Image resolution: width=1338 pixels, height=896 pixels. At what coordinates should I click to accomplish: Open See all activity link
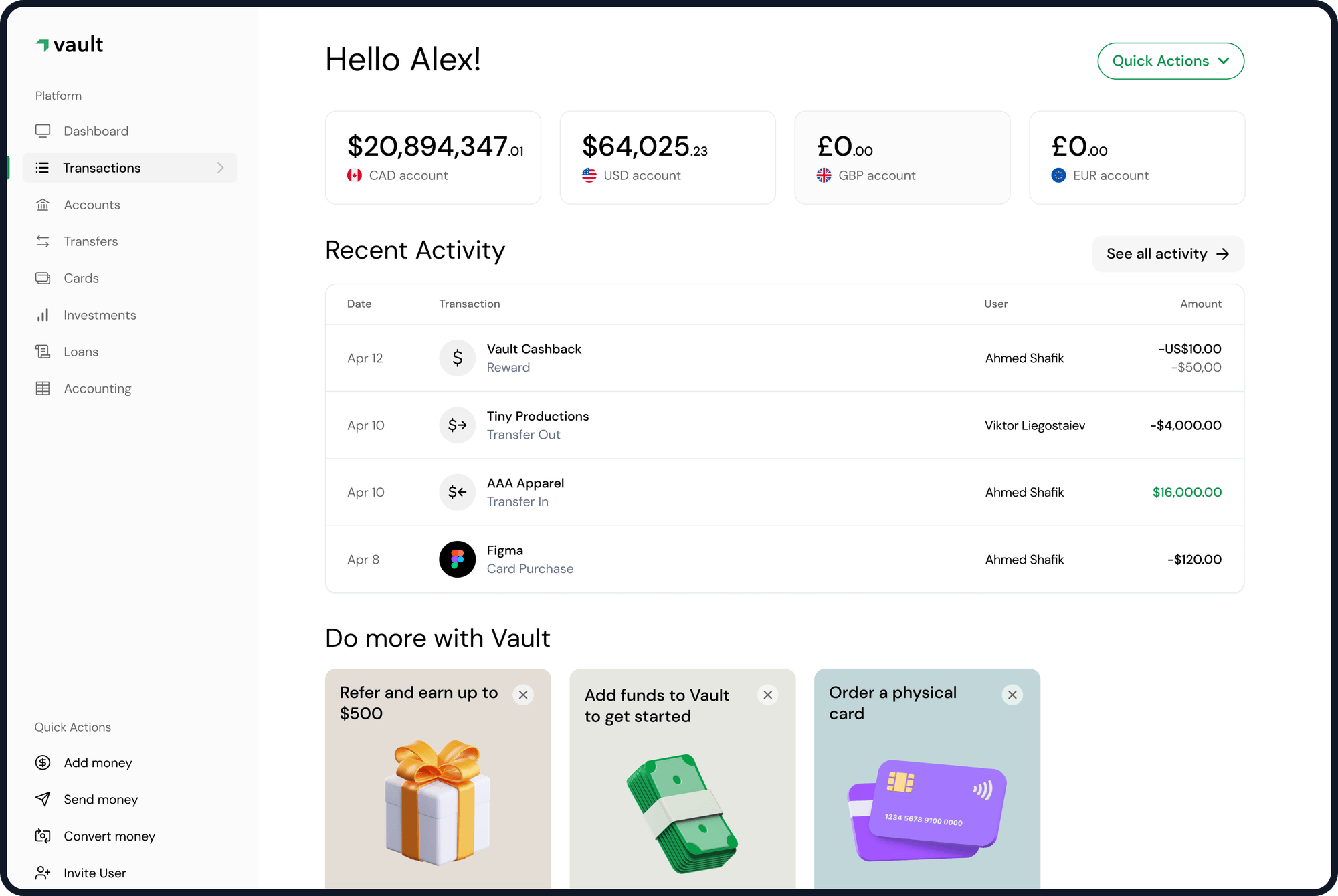click(x=1167, y=254)
